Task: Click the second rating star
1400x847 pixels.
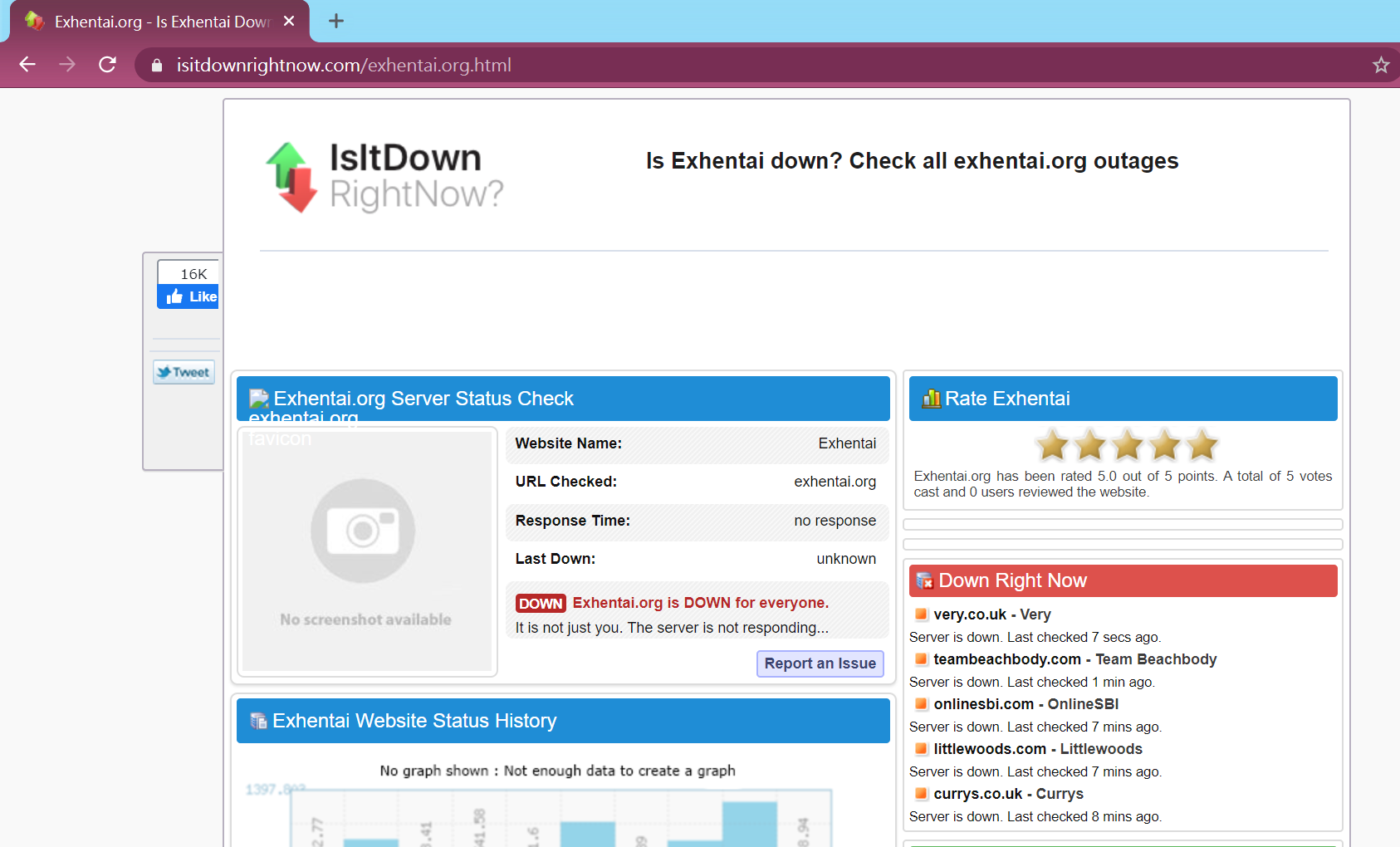Action: click(1090, 445)
